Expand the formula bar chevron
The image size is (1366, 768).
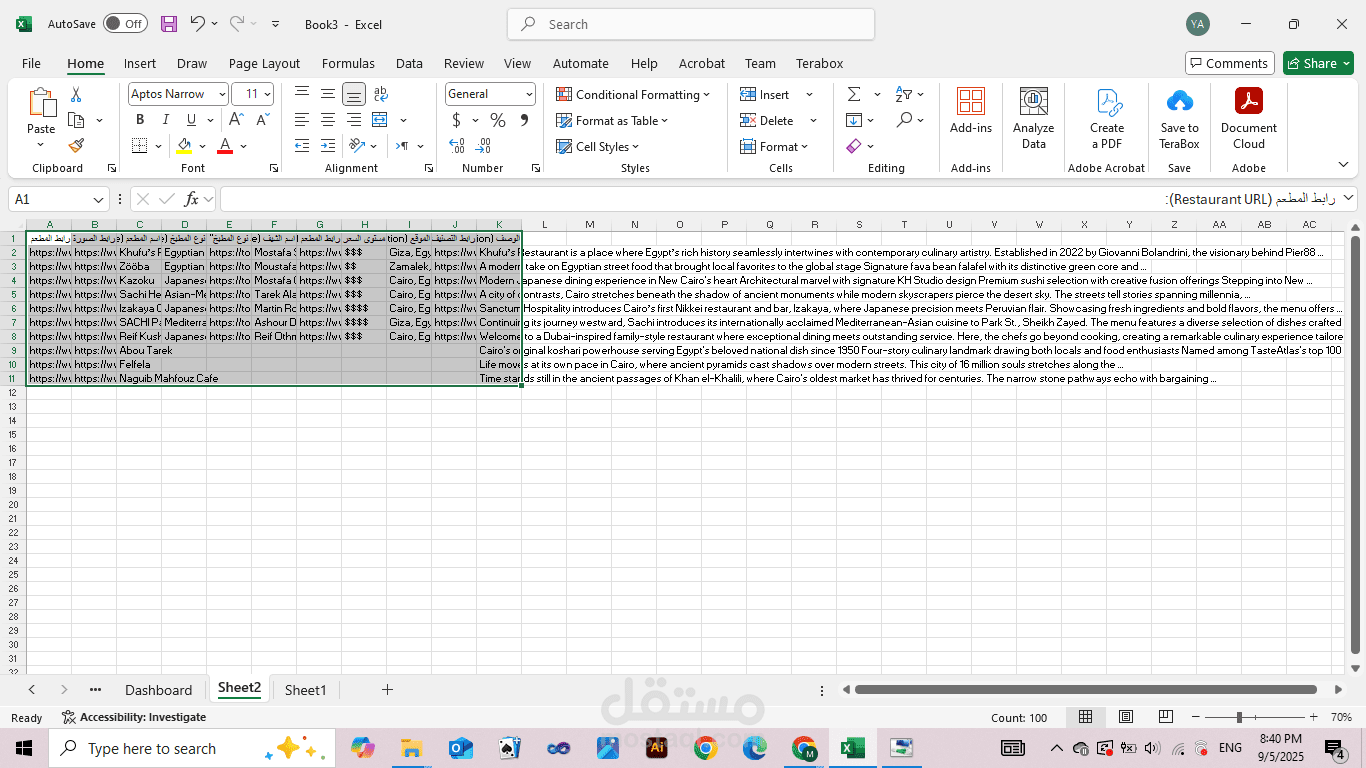(x=1349, y=198)
